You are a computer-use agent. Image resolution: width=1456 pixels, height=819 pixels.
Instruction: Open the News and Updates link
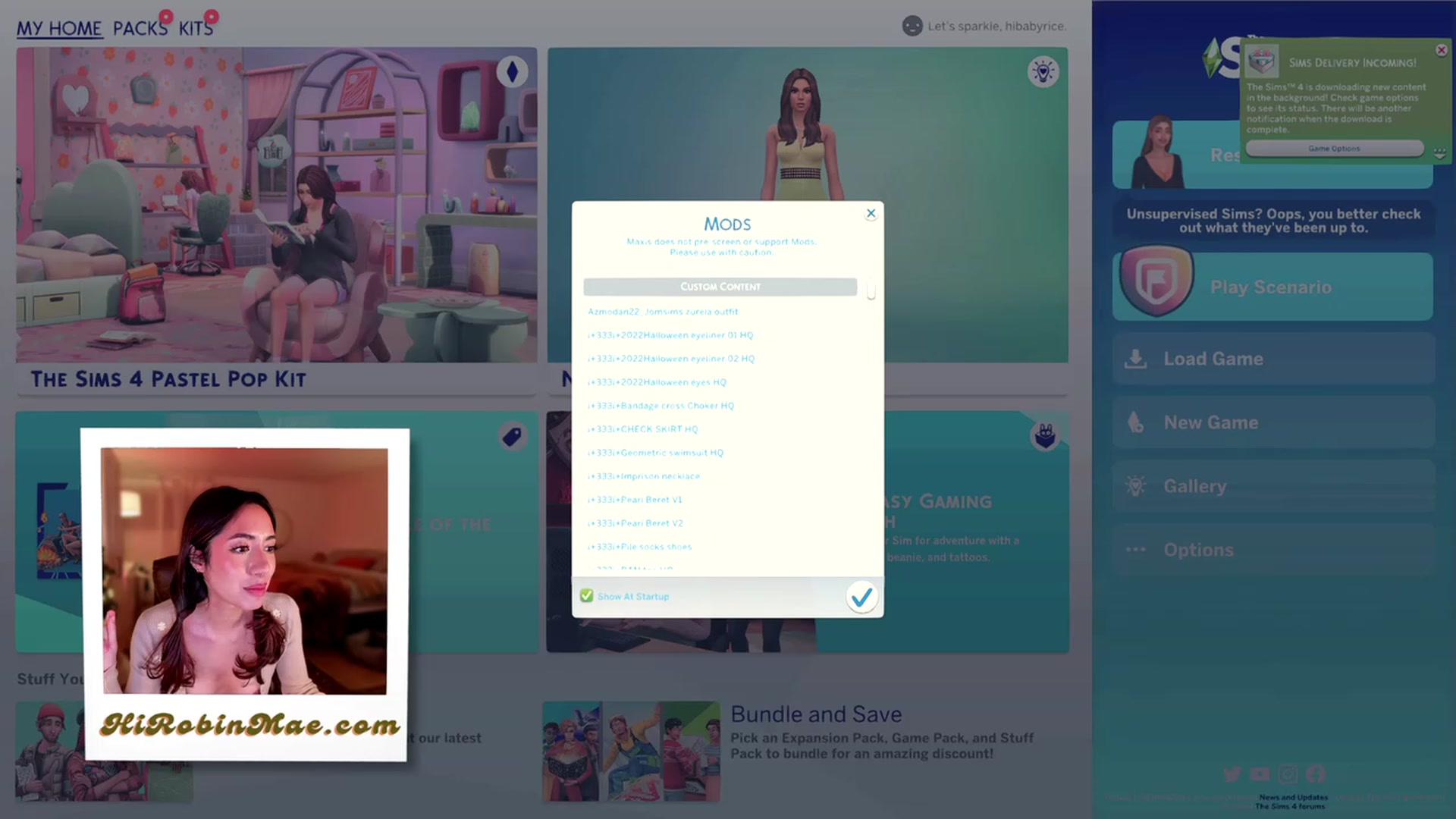click(x=1293, y=797)
